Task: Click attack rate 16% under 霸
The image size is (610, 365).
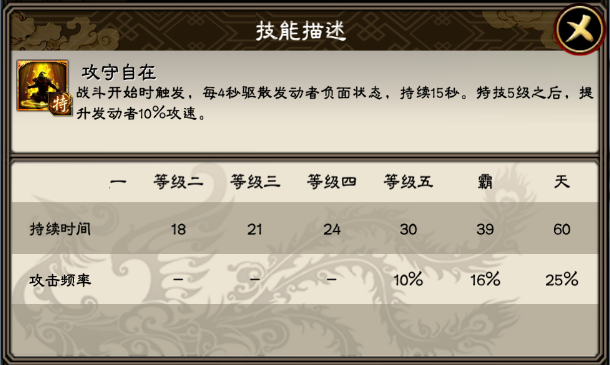Action: pyautogui.click(x=485, y=279)
